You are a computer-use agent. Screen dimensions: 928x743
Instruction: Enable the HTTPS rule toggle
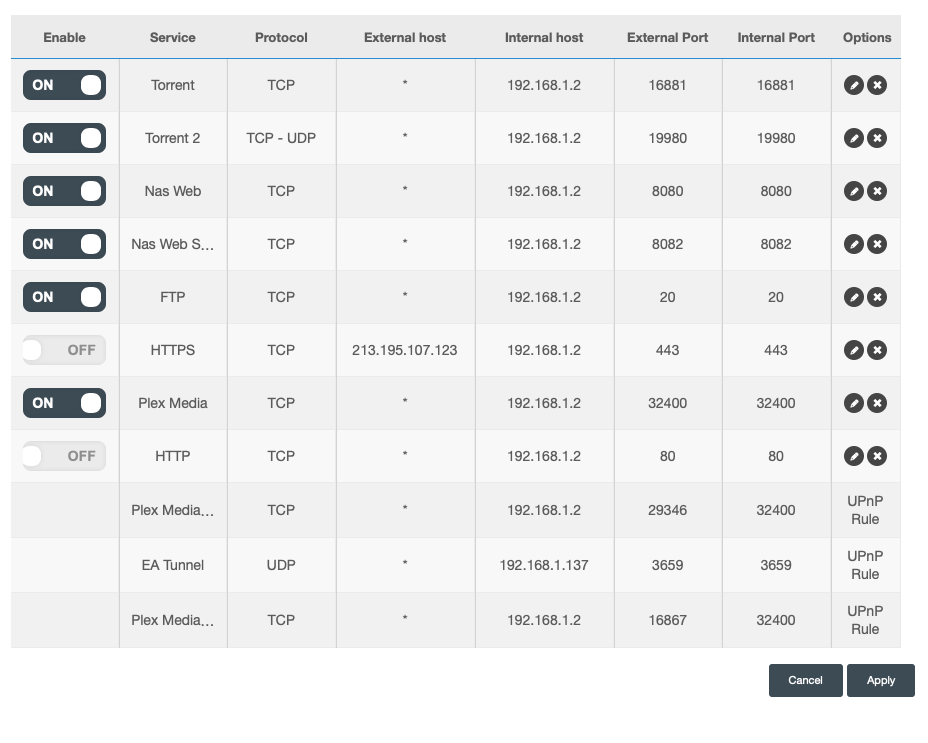point(64,350)
